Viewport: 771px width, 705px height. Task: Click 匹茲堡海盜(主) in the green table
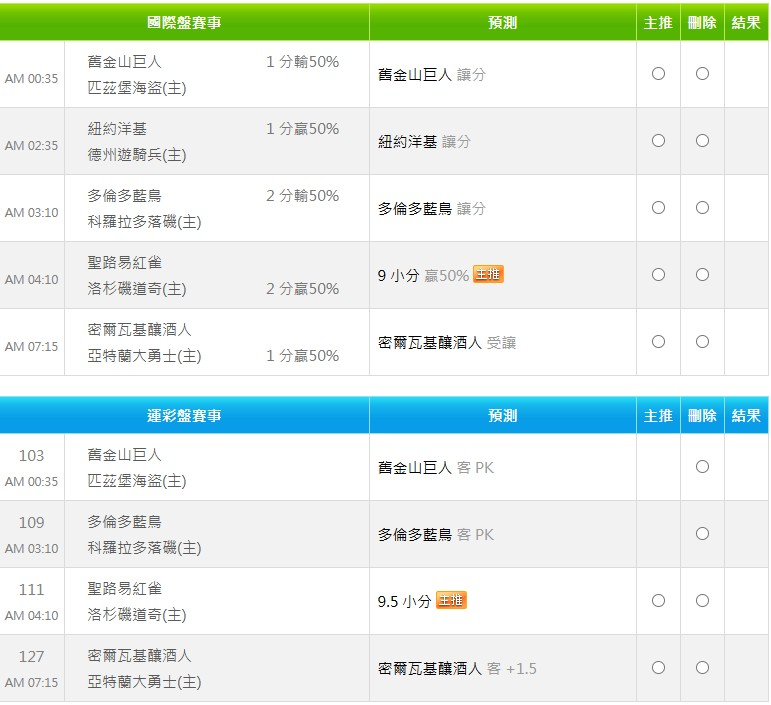tap(137, 88)
